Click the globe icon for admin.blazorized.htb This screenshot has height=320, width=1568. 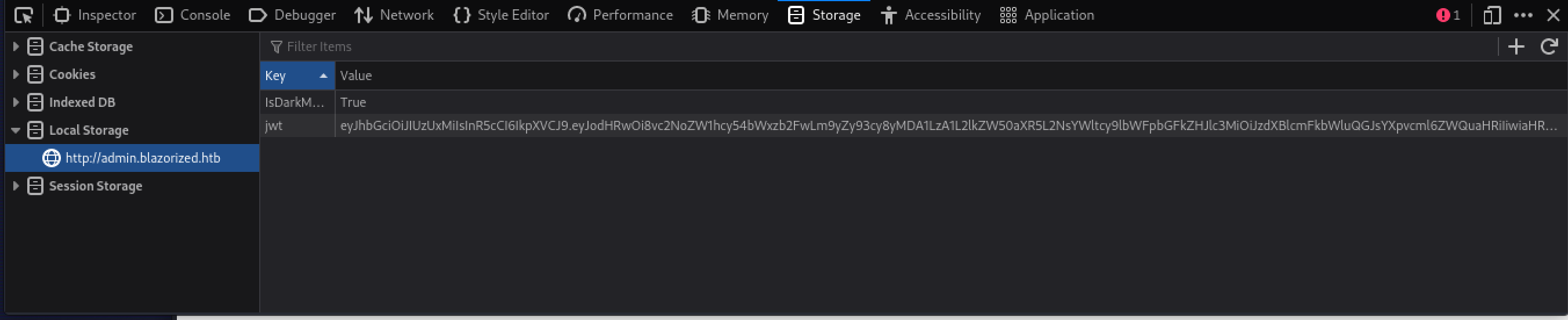pyautogui.click(x=51, y=158)
